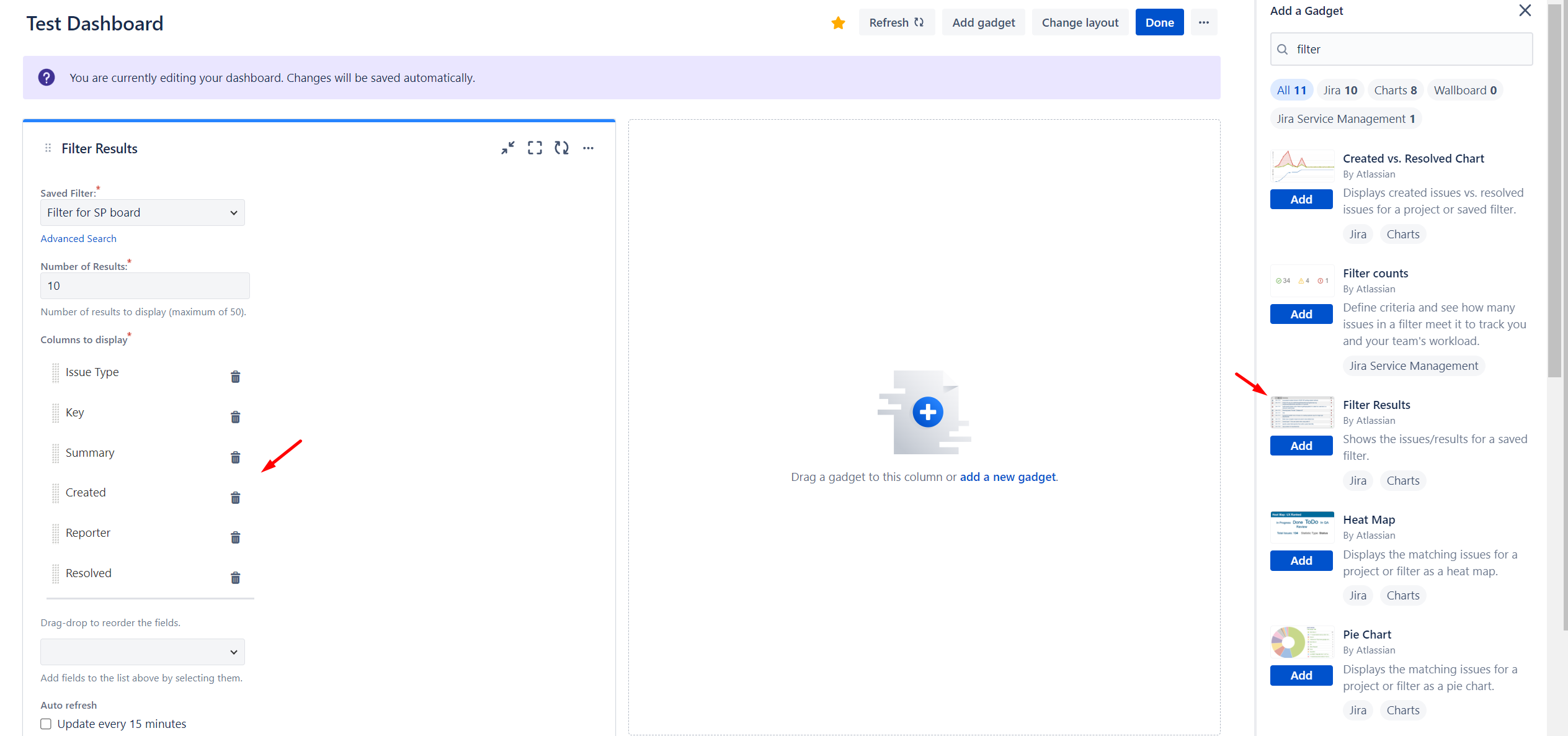
Task: Open the ellipsis menu next to Done
Action: 1203,22
